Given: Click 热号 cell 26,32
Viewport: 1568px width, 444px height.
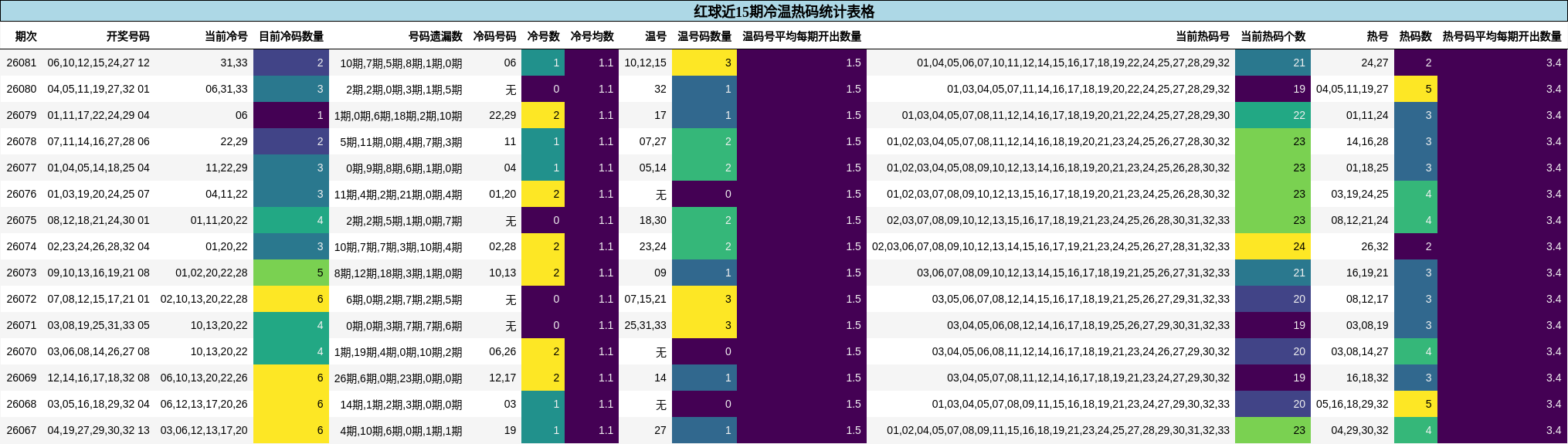Looking at the screenshot, I should [x=1375, y=246].
